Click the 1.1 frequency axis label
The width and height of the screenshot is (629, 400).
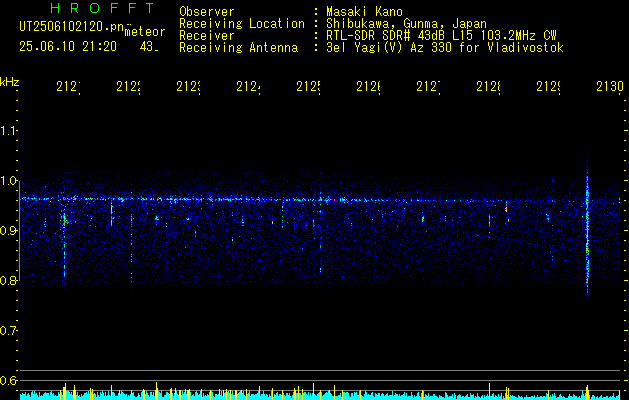[x=8, y=130]
